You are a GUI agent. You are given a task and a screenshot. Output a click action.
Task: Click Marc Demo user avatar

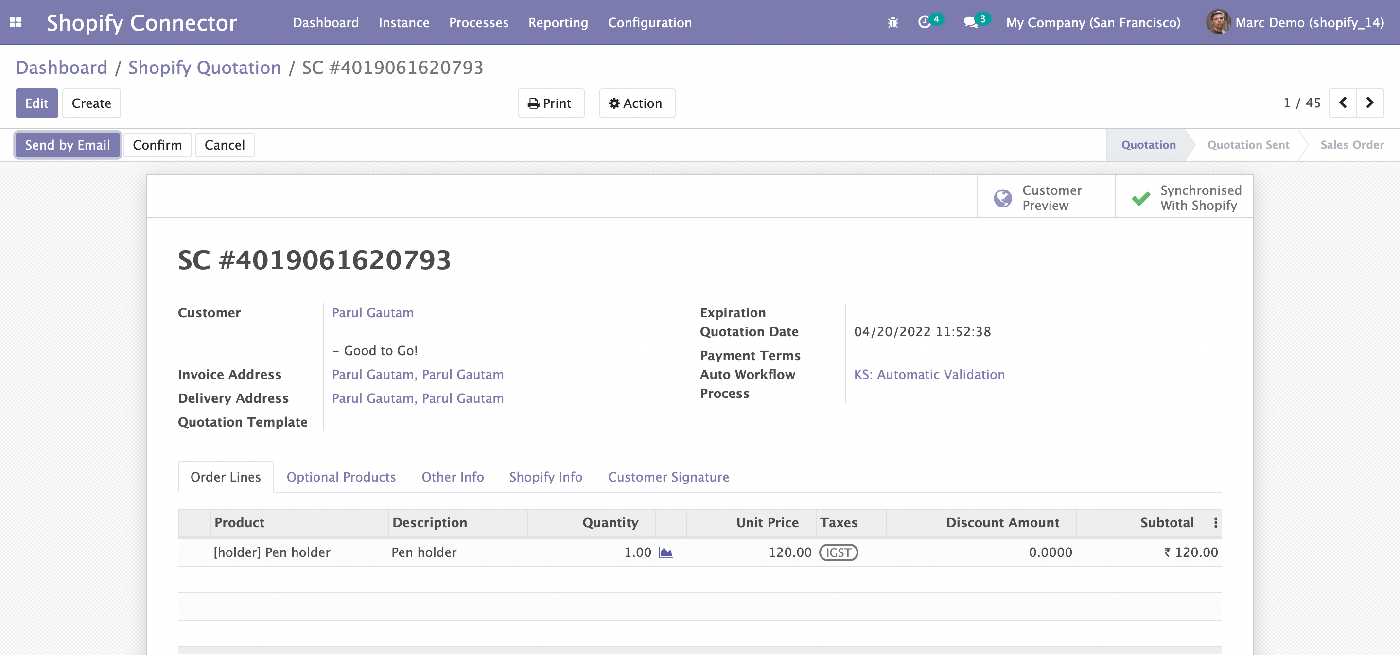point(1218,22)
